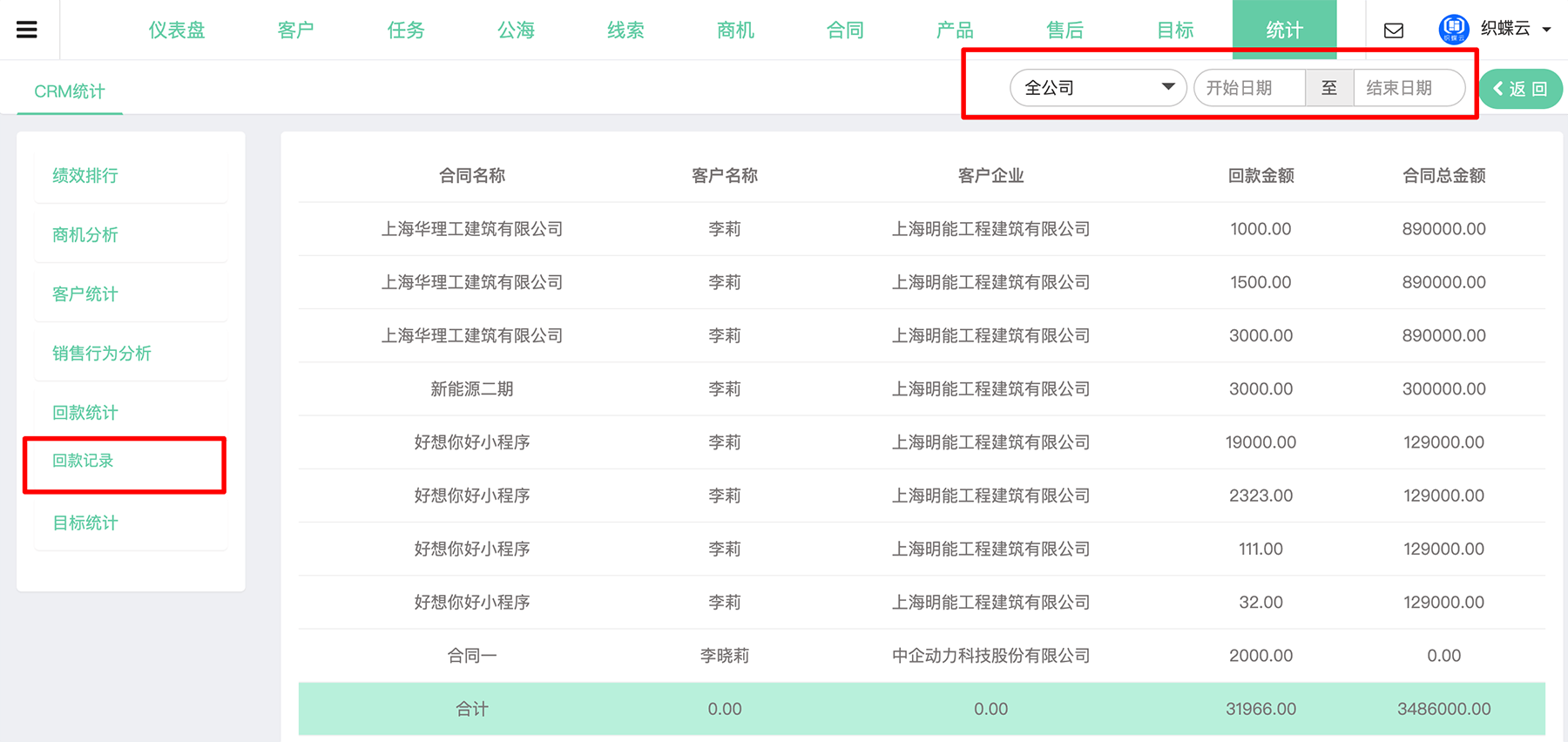Select the 统计 nav item
The height and width of the screenshot is (742, 1568).
point(1285,30)
